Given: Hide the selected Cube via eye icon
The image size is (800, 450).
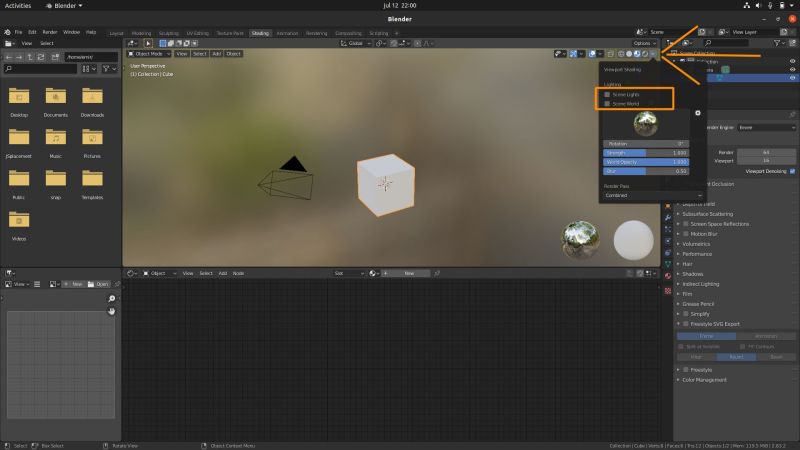Looking at the screenshot, I should coord(792,78).
